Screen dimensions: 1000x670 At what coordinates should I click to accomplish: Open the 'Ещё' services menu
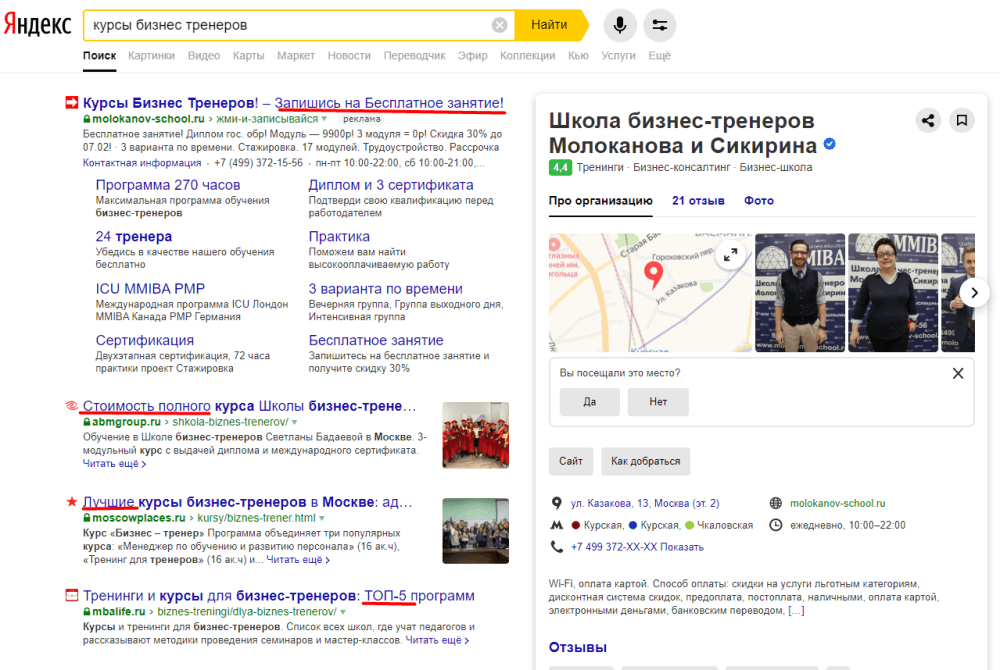[x=659, y=55]
